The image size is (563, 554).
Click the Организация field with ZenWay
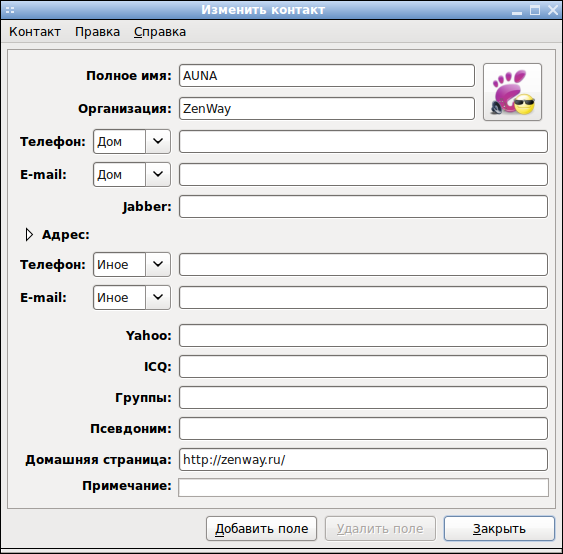(327, 108)
